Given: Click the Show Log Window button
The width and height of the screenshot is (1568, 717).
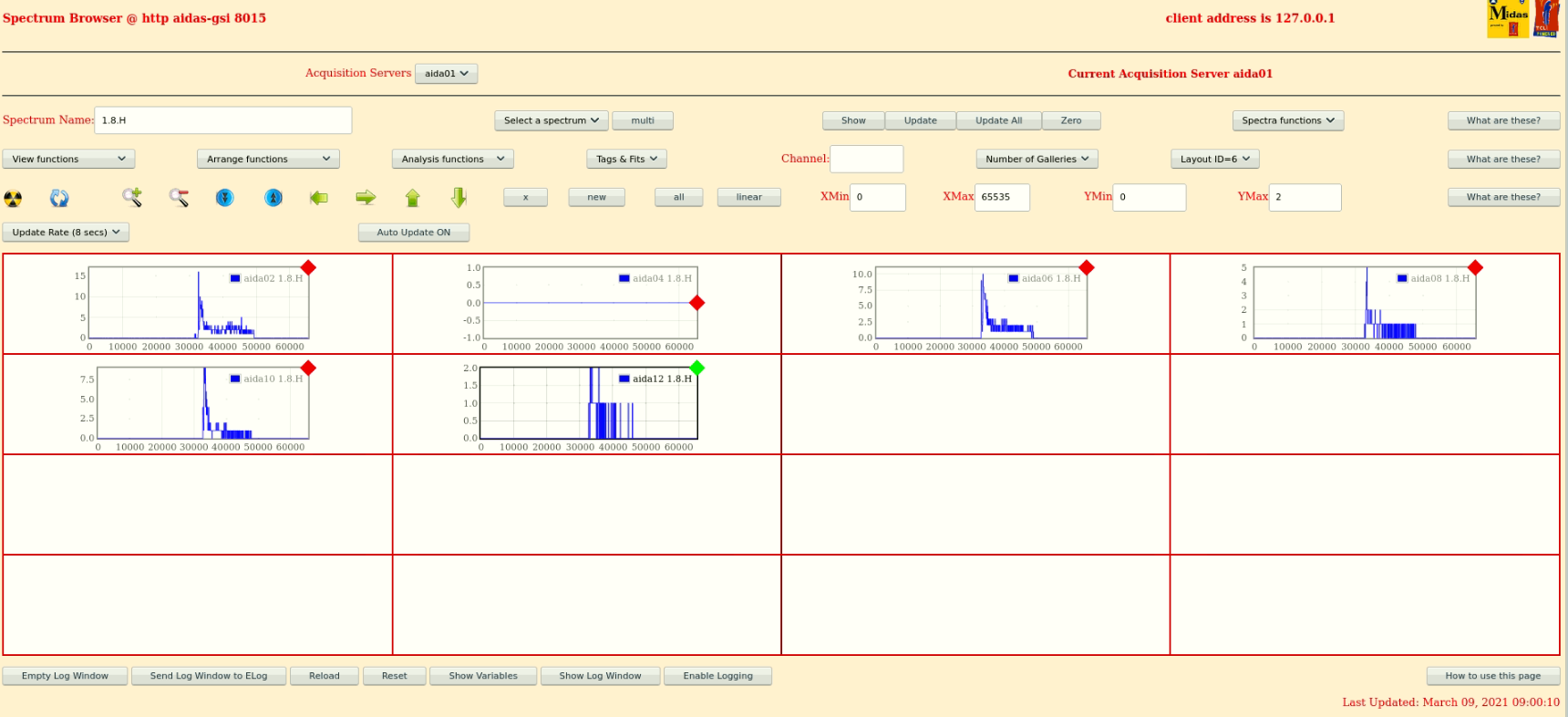Looking at the screenshot, I should [x=600, y=676].
